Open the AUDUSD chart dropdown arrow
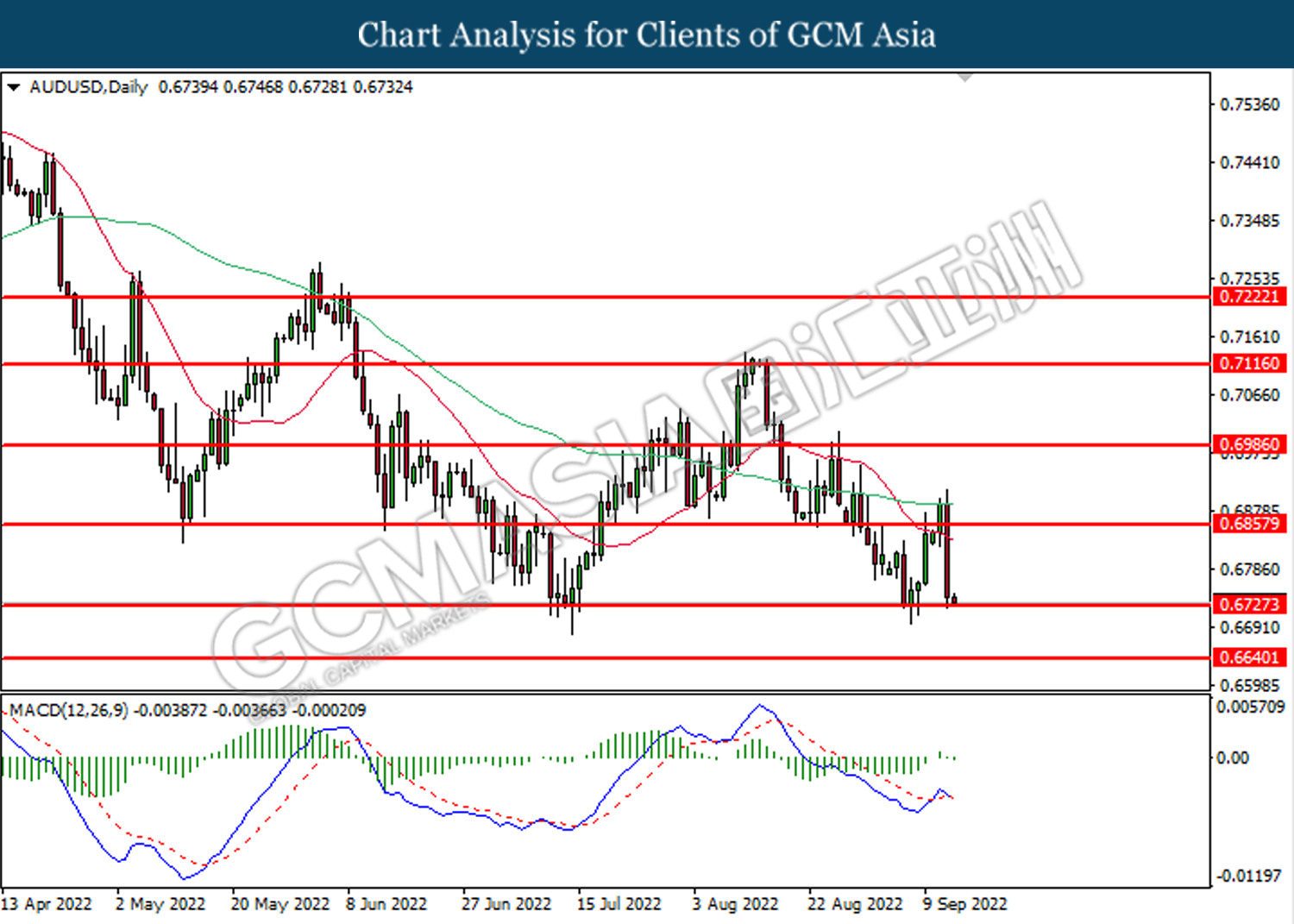The image size is (1294, 924). point(13,87)
